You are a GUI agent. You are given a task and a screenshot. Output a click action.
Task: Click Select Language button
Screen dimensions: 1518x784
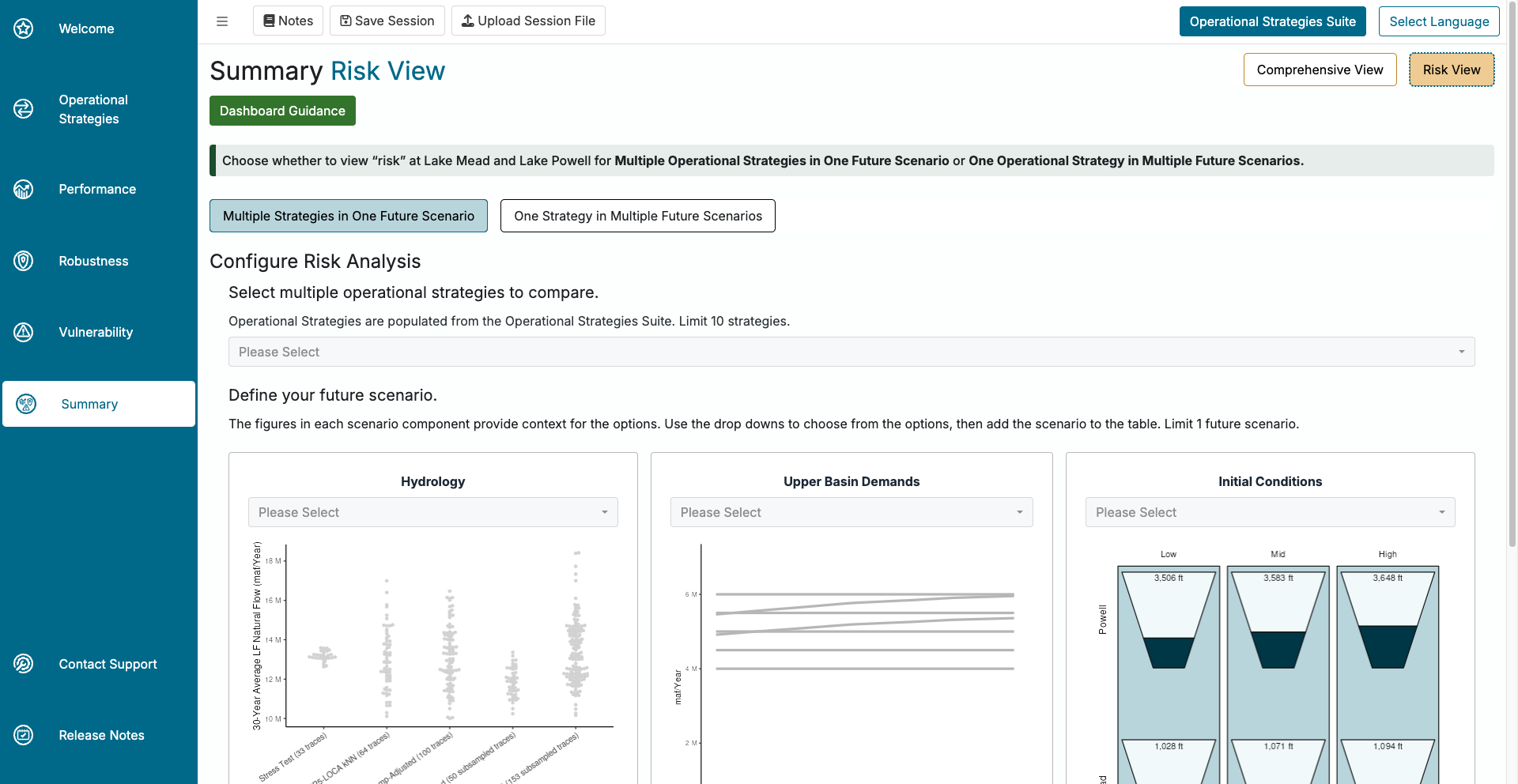pyautogui.click(x=1439, y=21)
